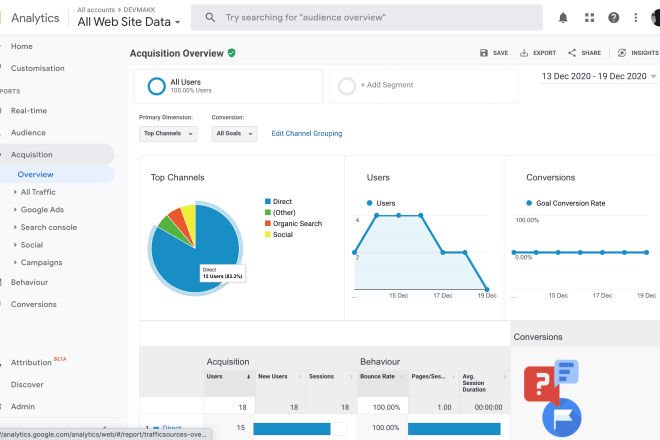Open the three-dot more options menu
The width and height of the screenshot is (660, 440).
pyautogui.click(x=636, y=18)
